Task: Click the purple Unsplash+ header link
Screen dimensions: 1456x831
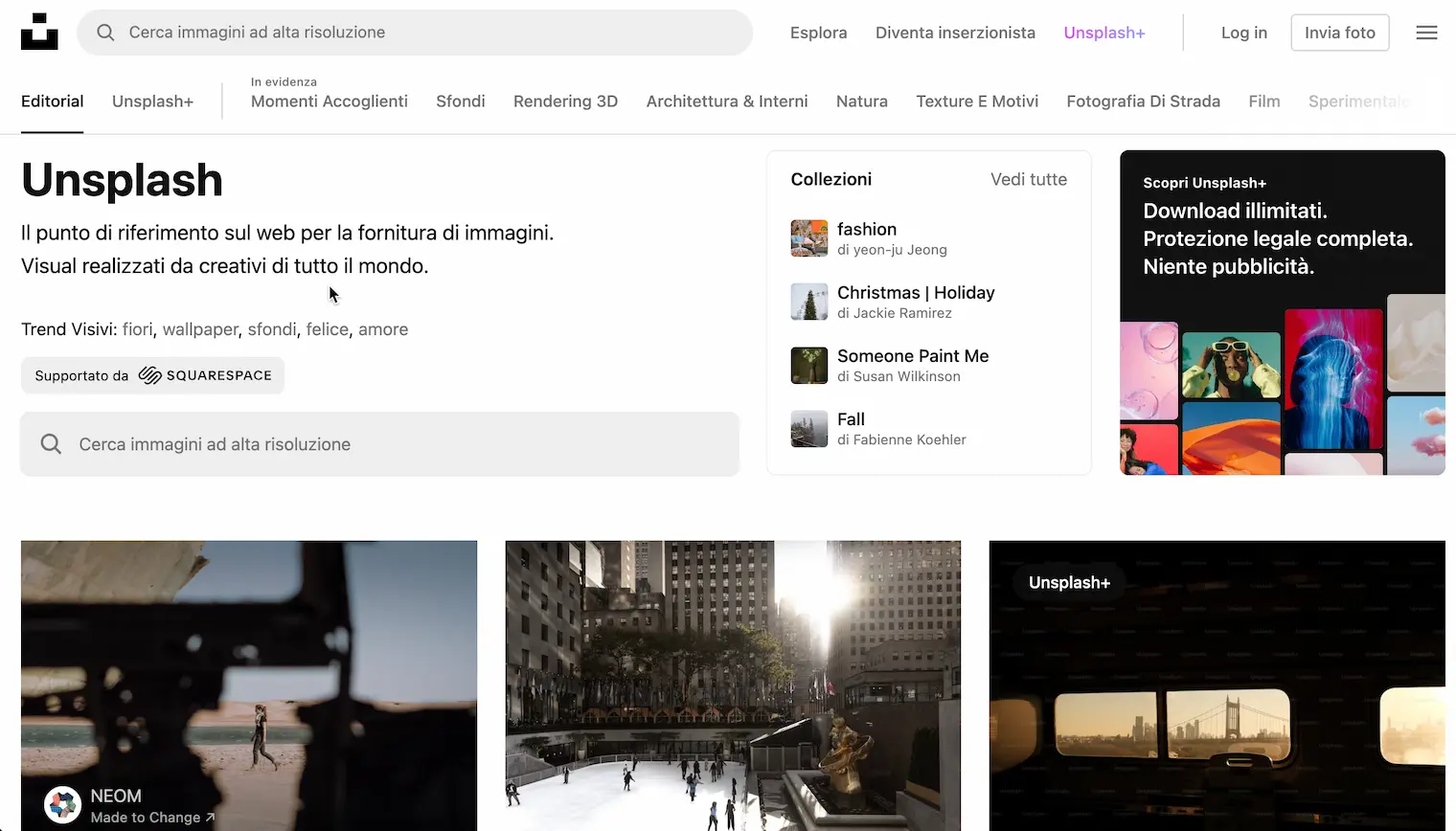Action: point(1104,33)
